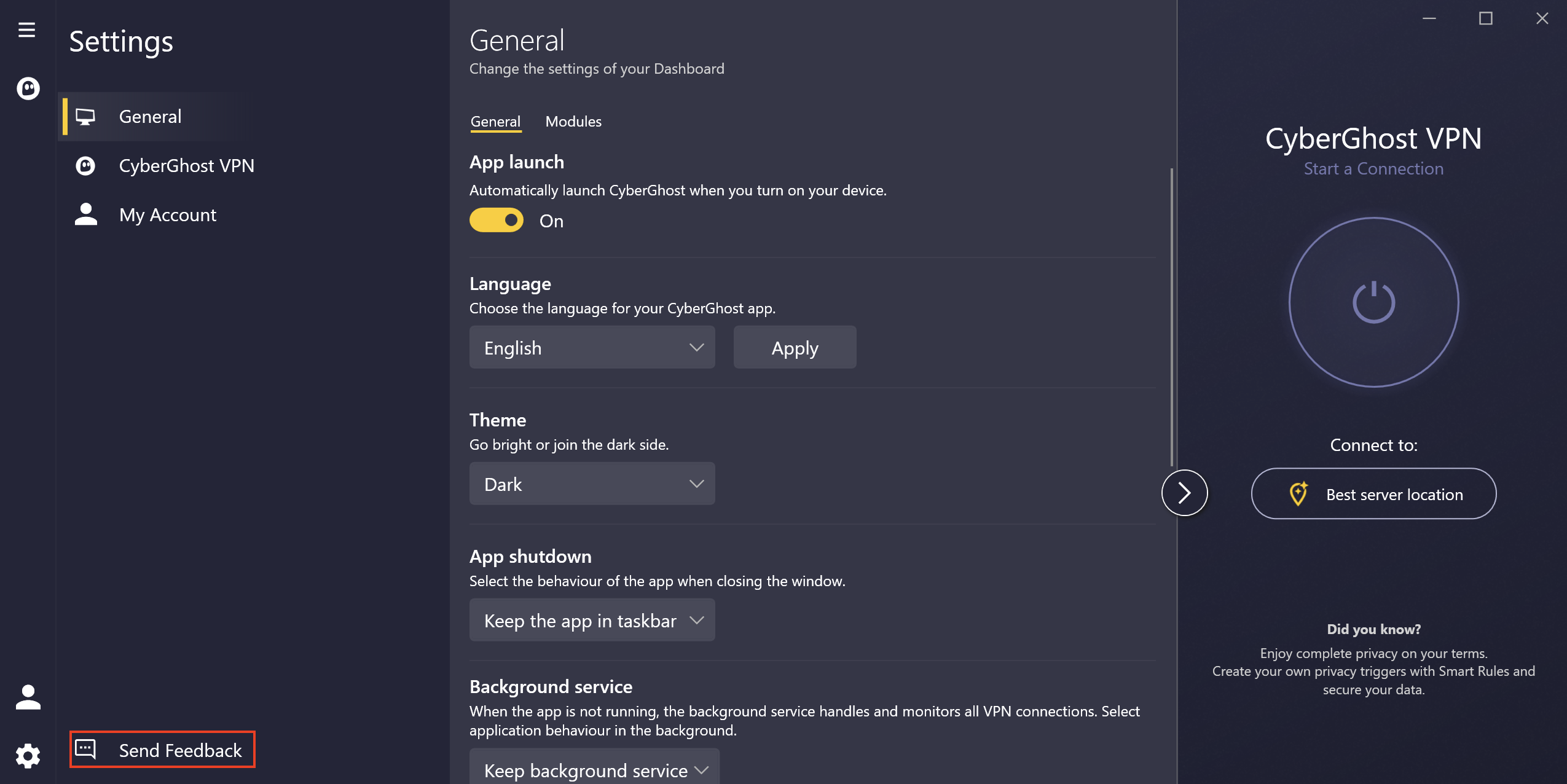Select General in Settings sidebar
The width and height of the screenshot is (1567, 784).
click(154, 116)
